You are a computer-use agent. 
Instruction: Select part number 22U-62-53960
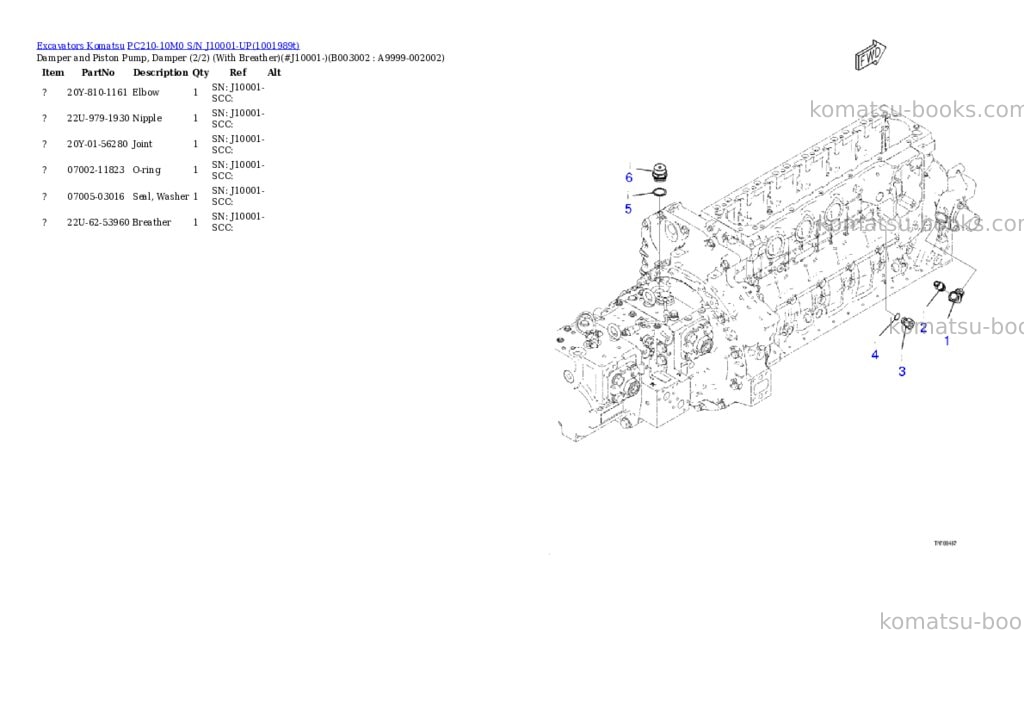[97, 223]
